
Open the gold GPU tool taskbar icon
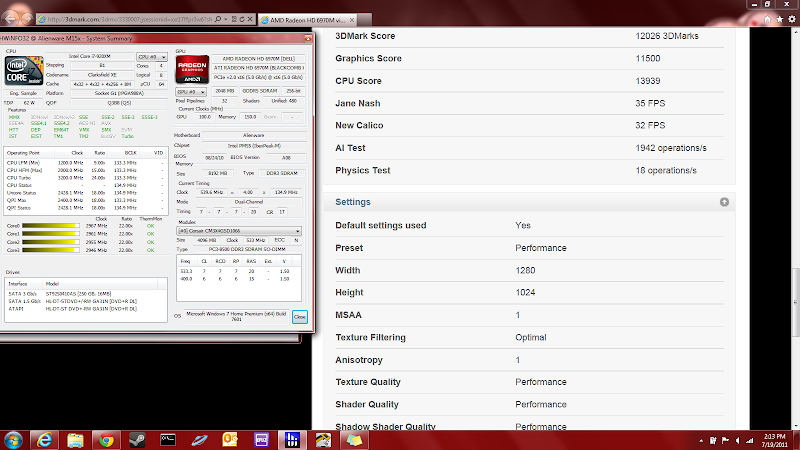point(323,440)
